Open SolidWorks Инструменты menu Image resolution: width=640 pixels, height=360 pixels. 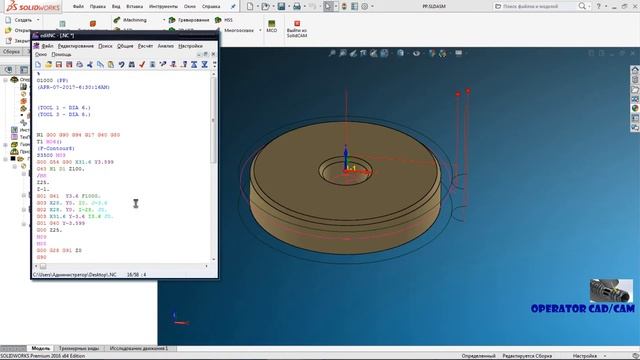[x=163, y=7]
